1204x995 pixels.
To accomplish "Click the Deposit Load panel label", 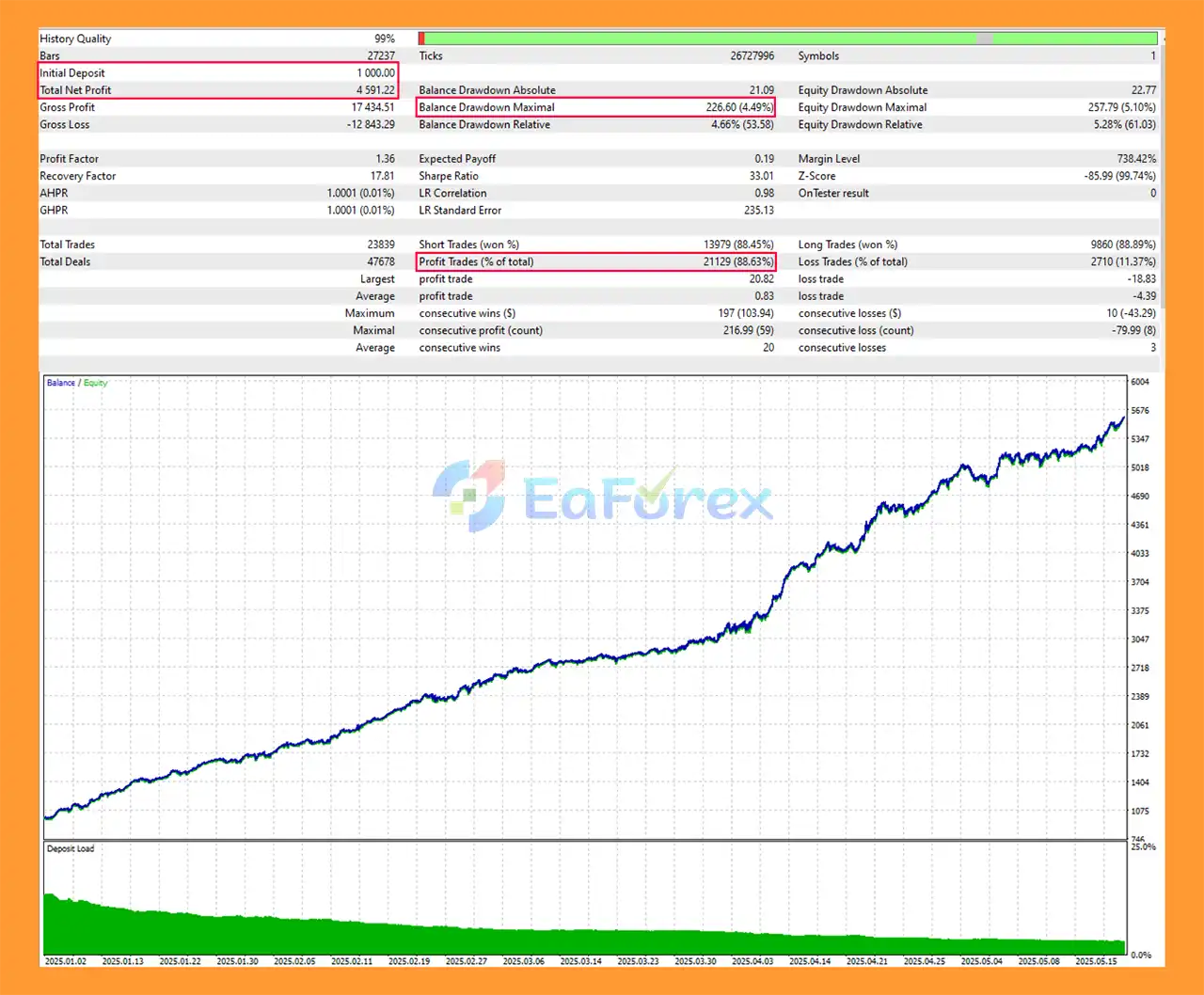I will coord(71,848).
